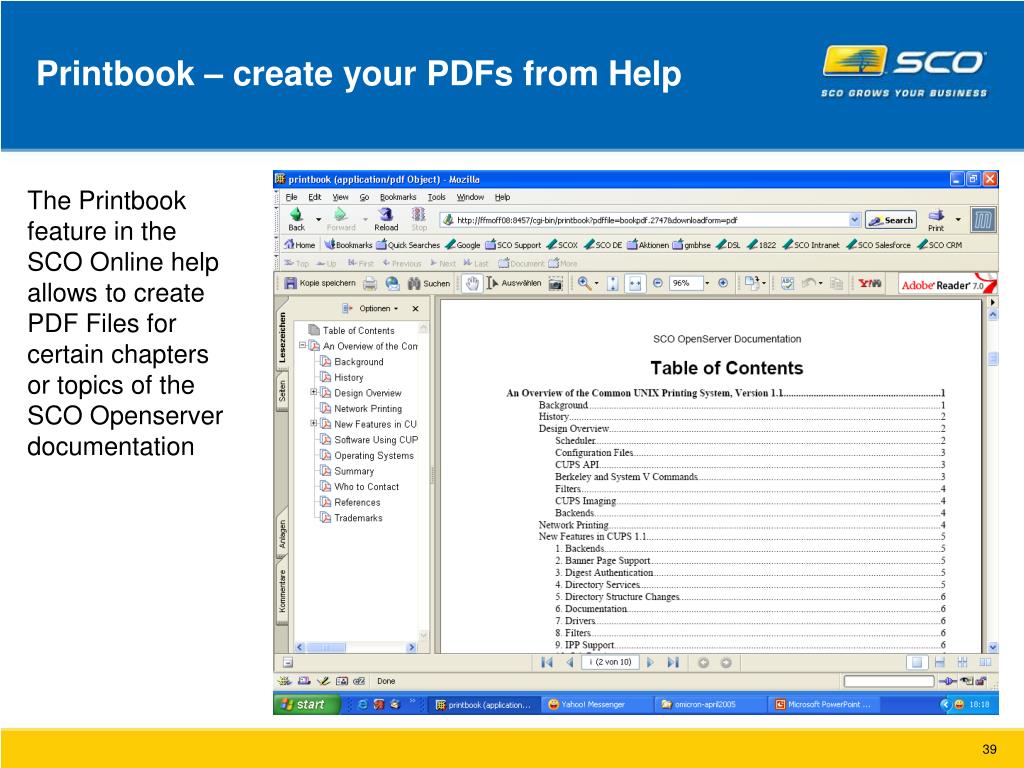The image size is (1024, 768).
Task: Open the SCO Support bookmark folder
Action: click(513, 245)
